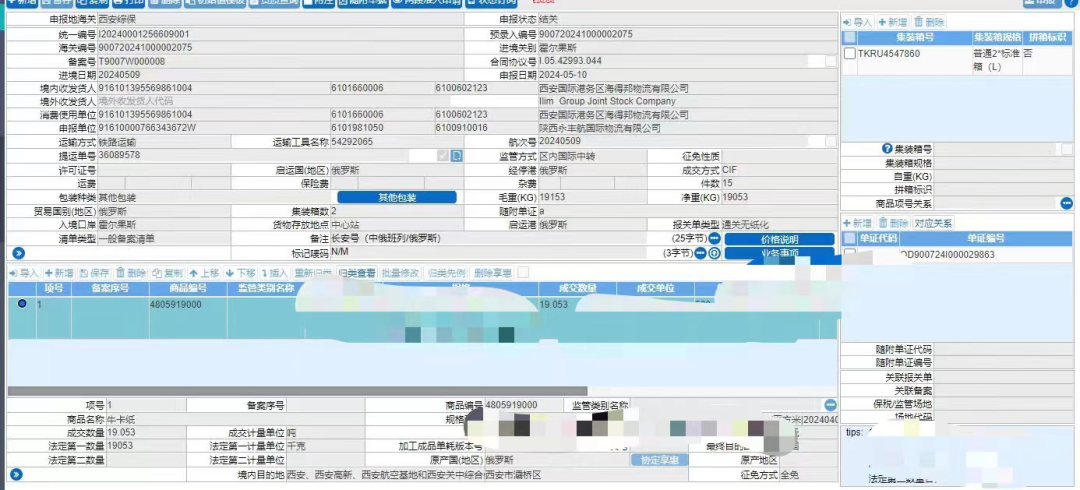Click 归类先例 in the goods list toolbar
This screenshot has width=1080, height=490.
point(446,273)
